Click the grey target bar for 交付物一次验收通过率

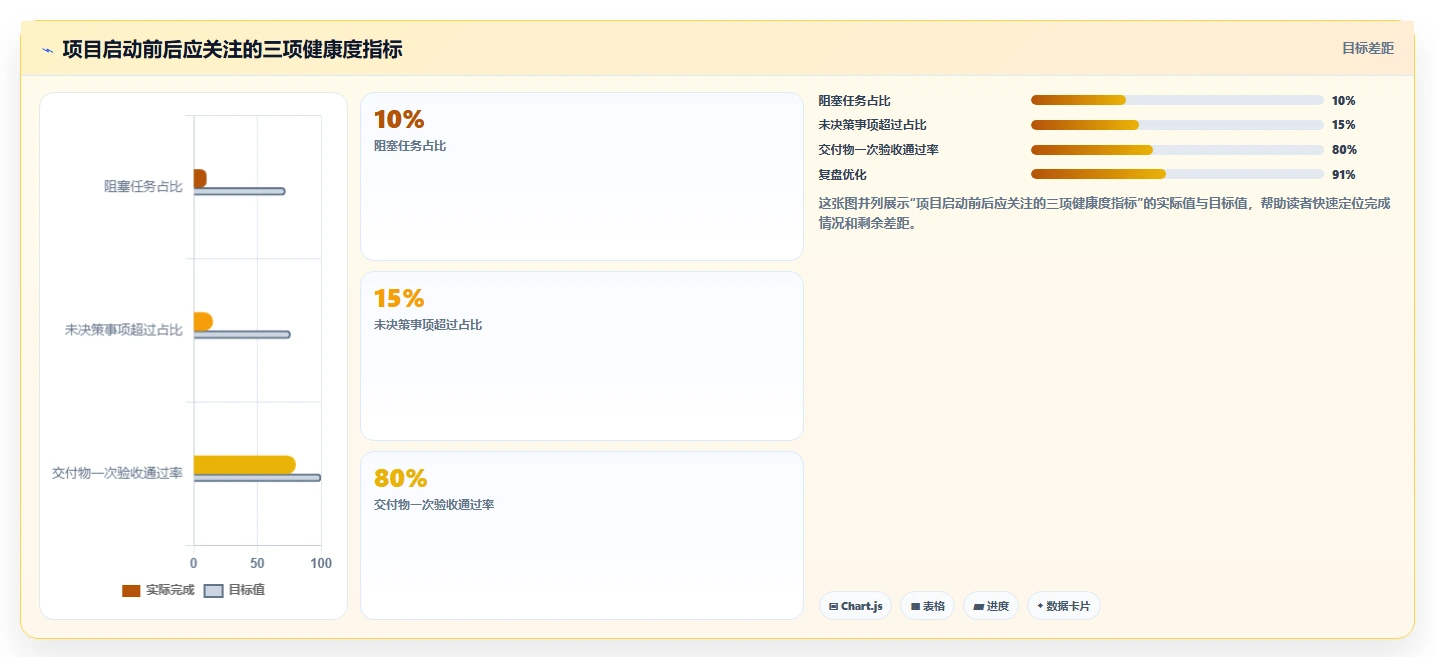257,477
